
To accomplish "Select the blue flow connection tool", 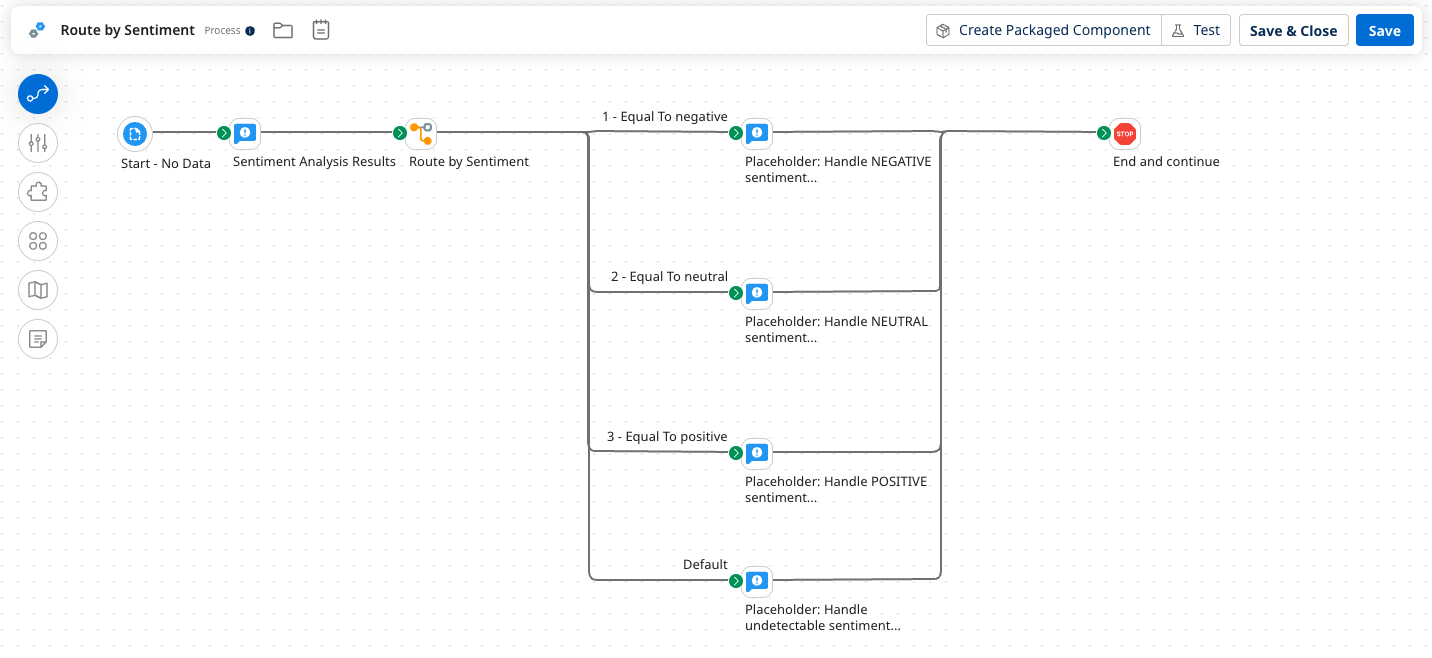I will tap(37, 93).
